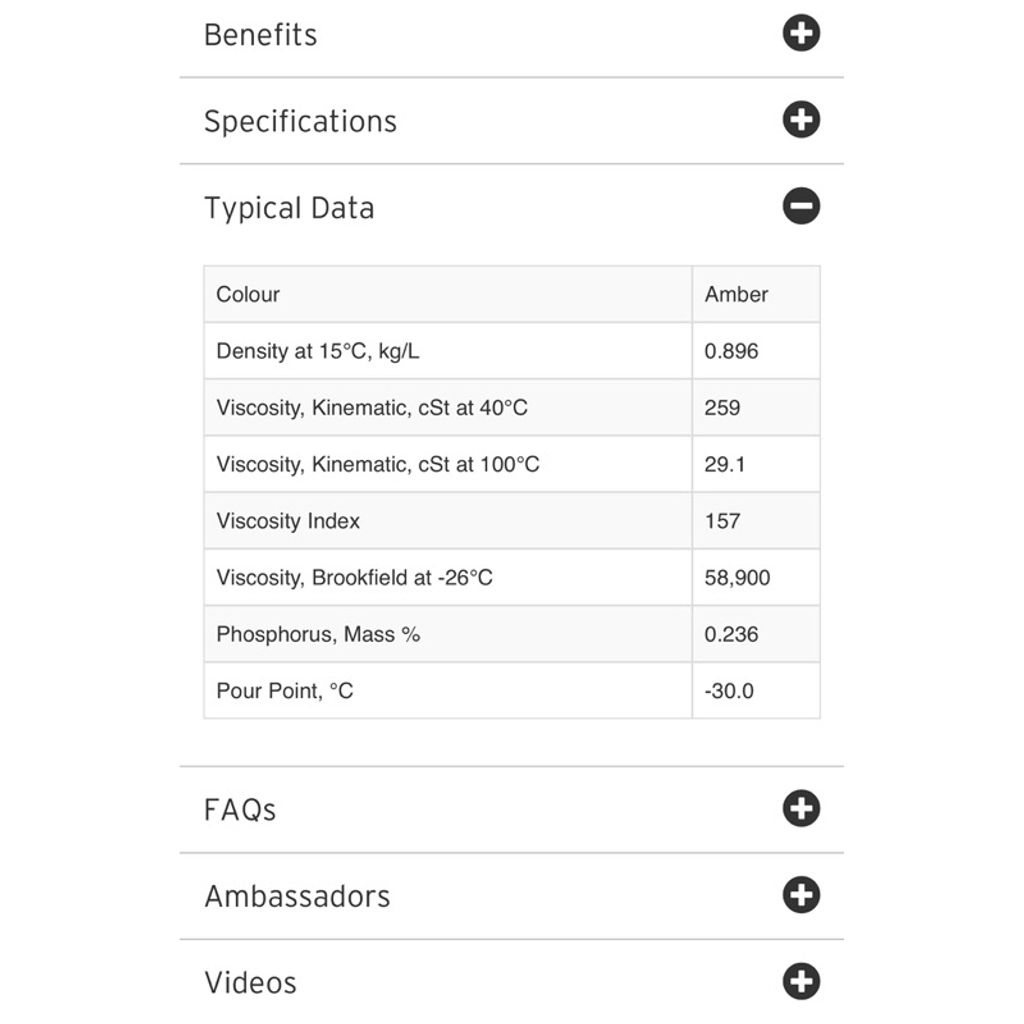Show Videos section with plus icon

pos(801,981)
